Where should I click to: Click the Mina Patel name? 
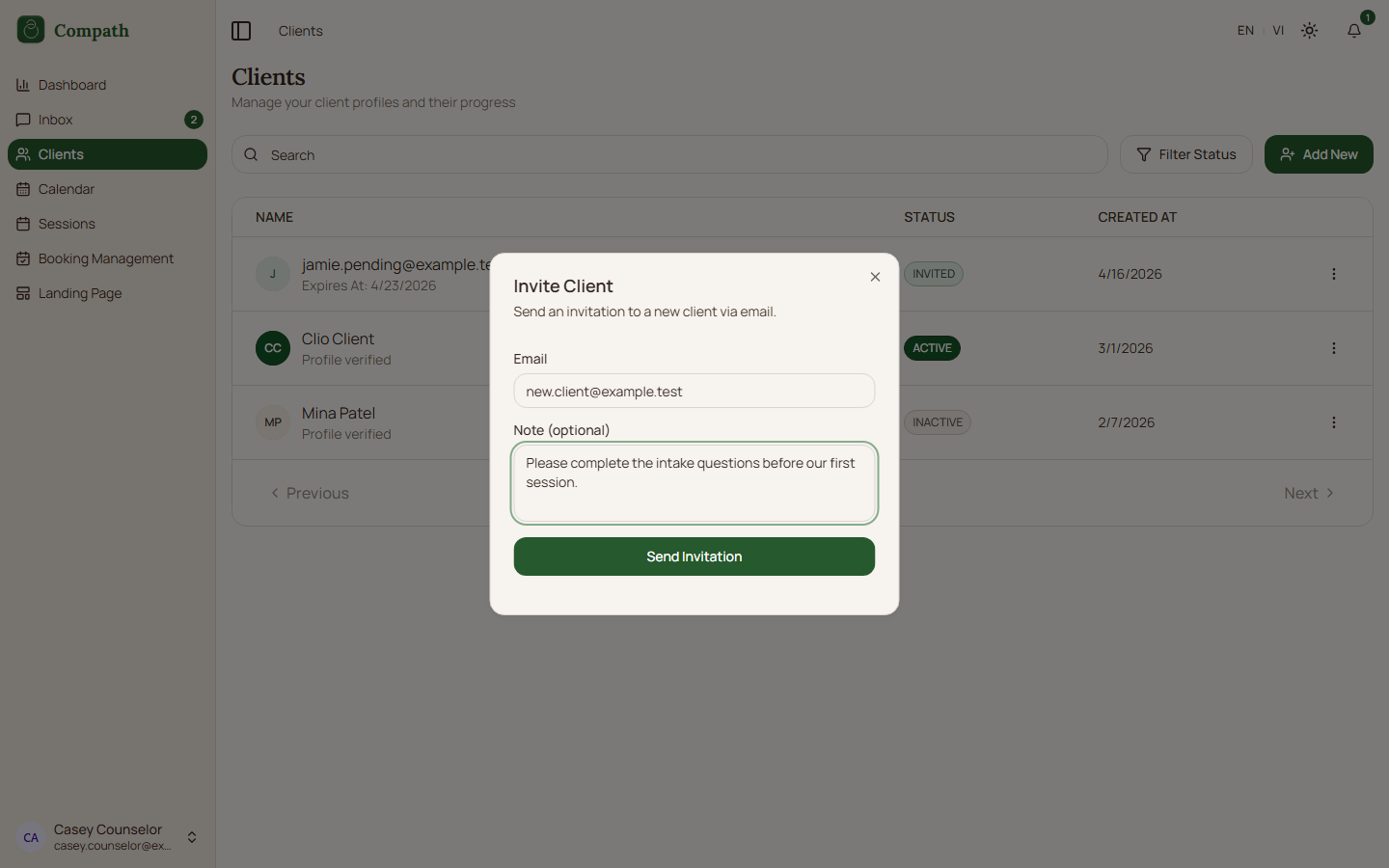coord(339,413)
